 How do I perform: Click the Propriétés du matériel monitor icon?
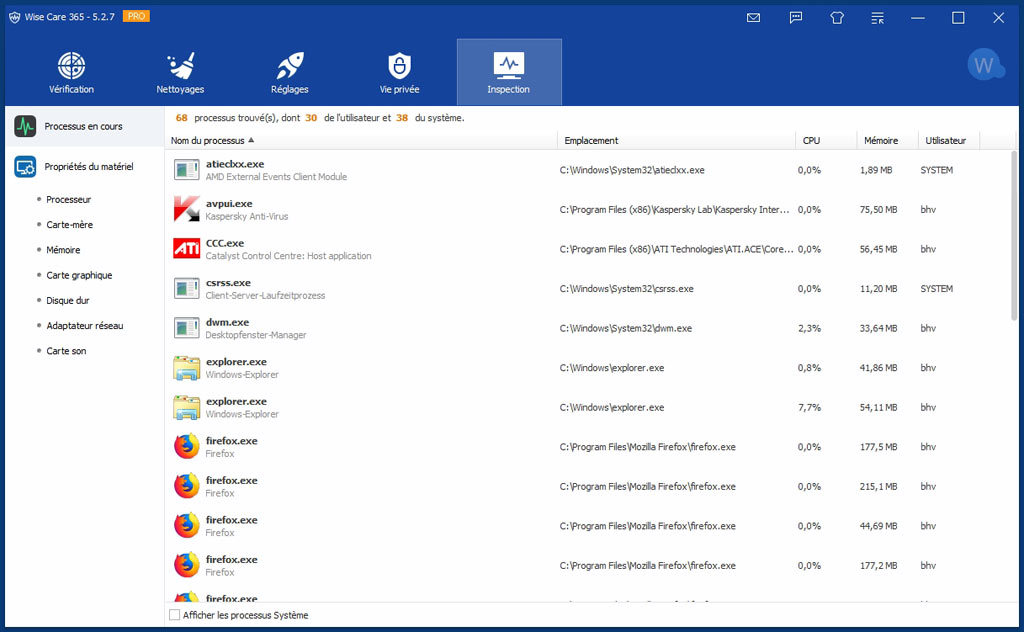pyautogui.click(x=25, y=167)
